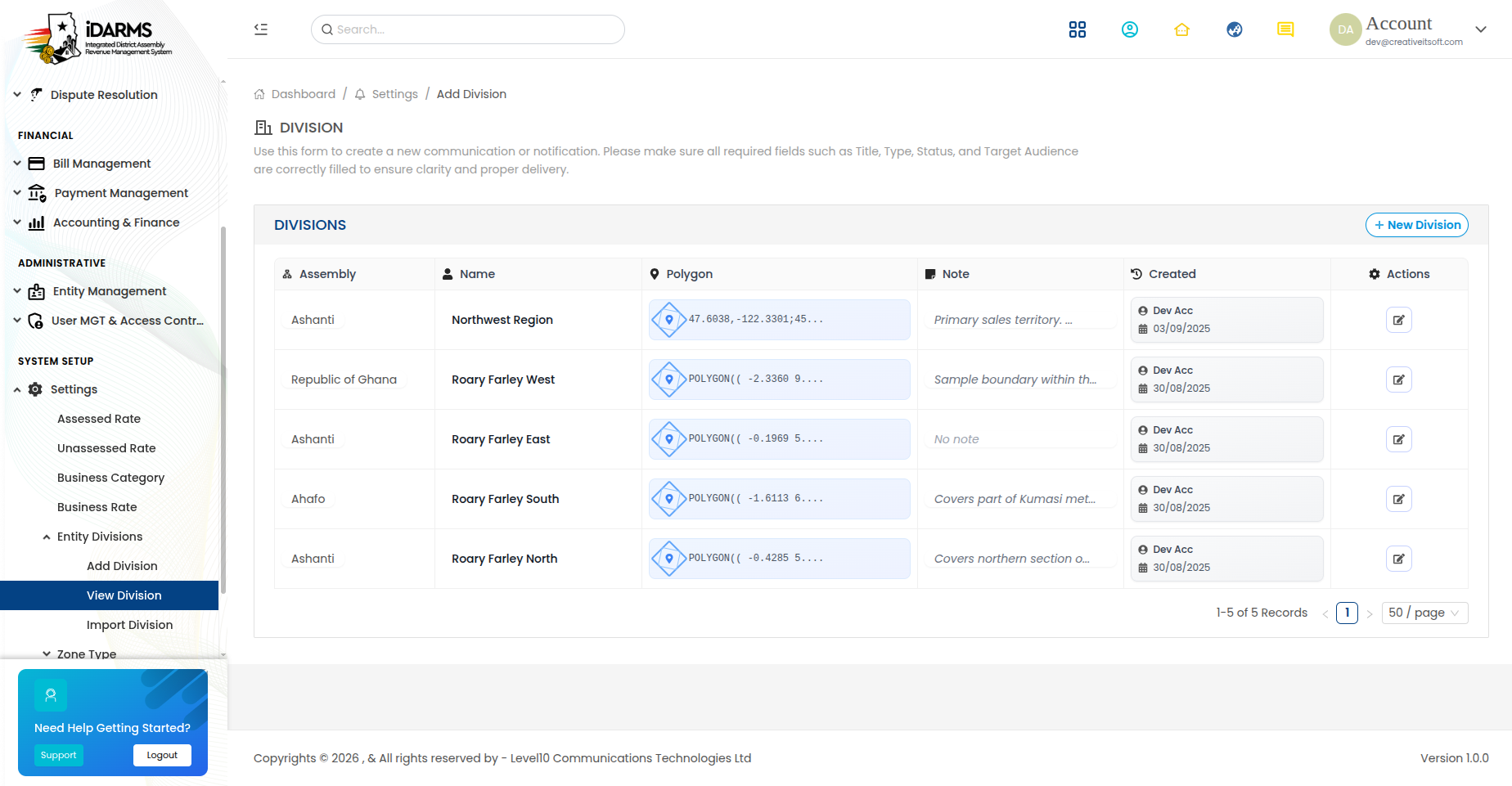Select pagination page 1

pos(1347,613)
